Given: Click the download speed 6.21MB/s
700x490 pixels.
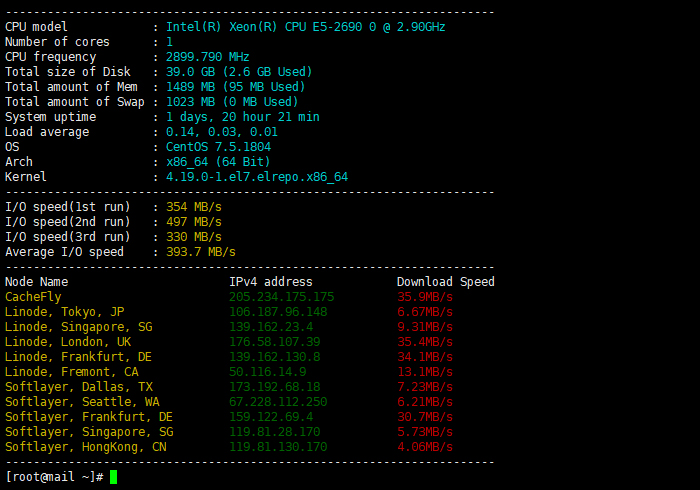Looking at the screenshot, I should (x=425, y=402).
